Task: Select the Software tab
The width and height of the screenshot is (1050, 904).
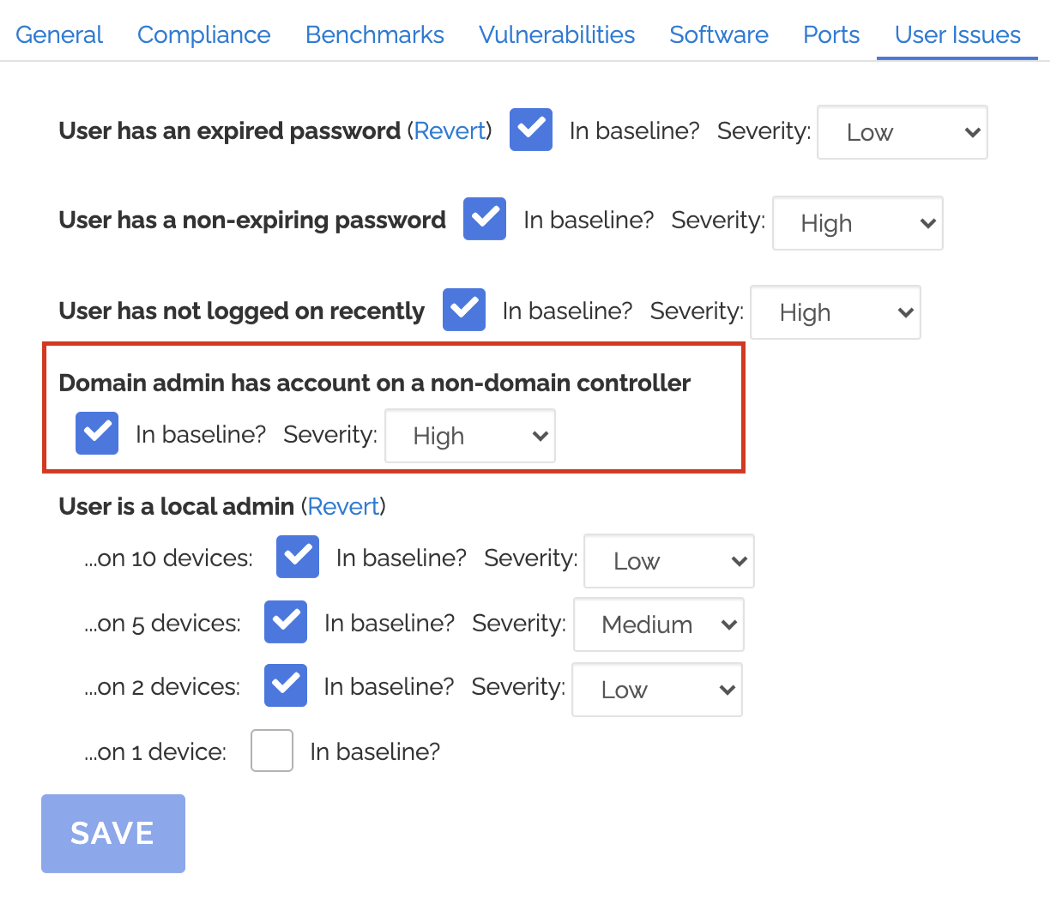Action: 719,35
